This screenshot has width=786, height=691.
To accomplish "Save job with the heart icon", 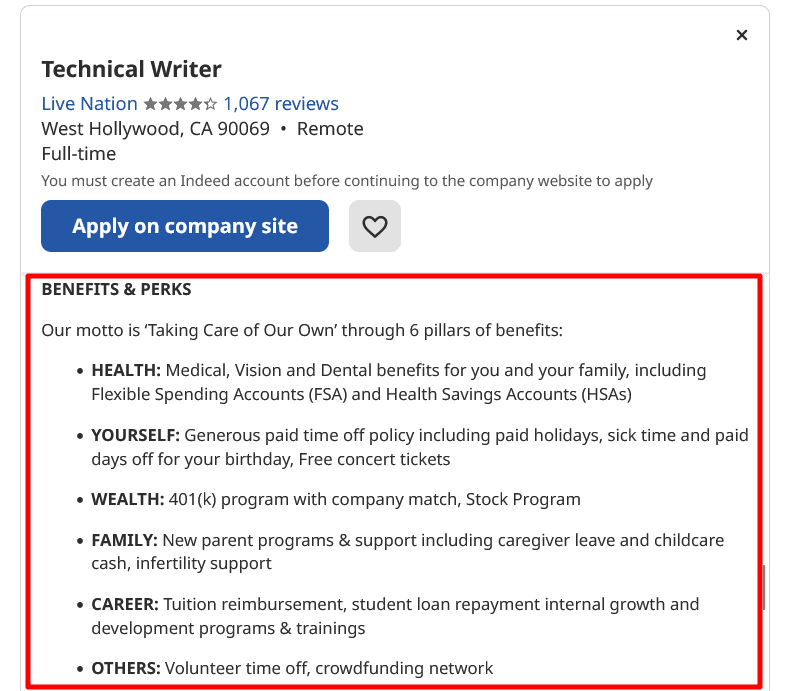I will (x=374, y=226).
